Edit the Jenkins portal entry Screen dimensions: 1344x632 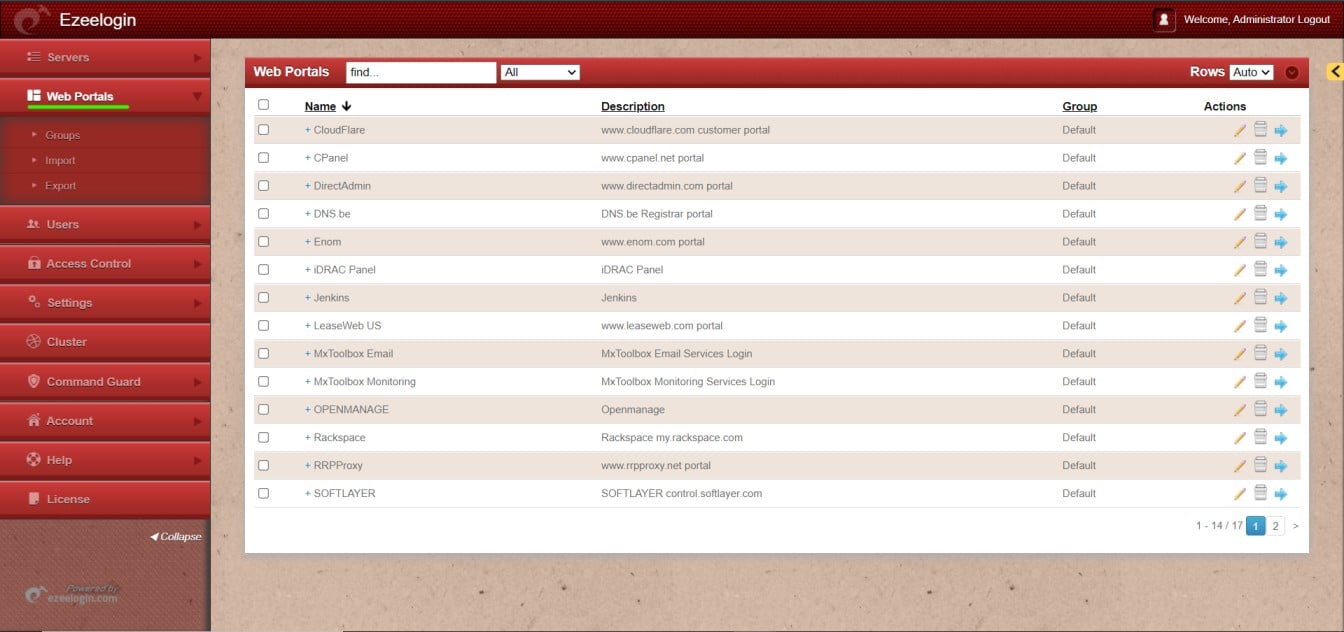click(x=1240, y=298)
